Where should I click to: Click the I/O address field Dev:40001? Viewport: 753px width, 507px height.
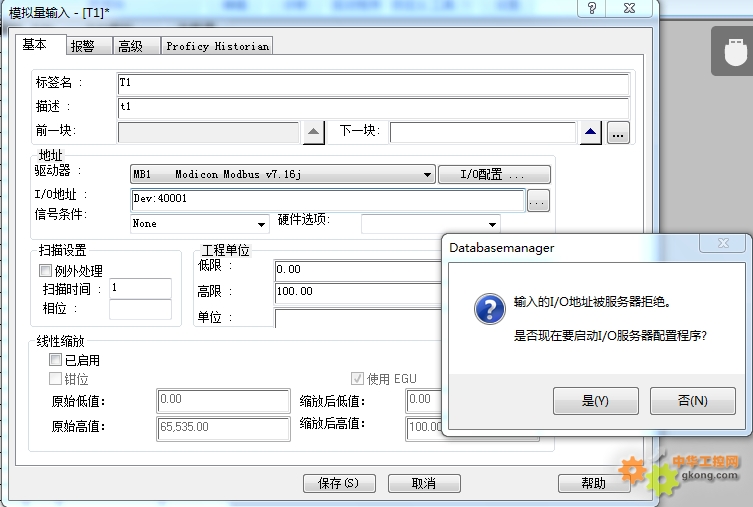point(327,199)
